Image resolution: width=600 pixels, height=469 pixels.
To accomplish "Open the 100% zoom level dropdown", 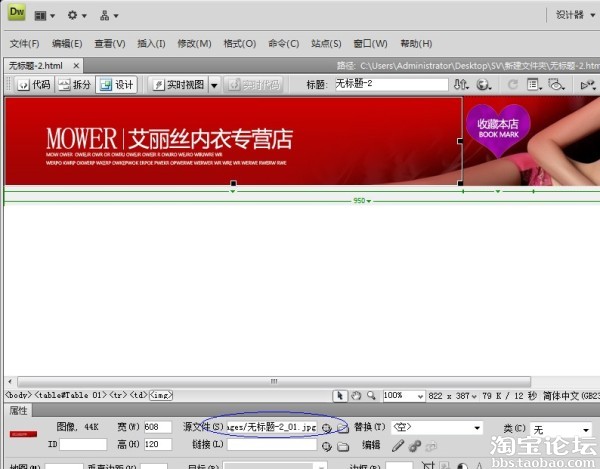I will [x=404, y=396].
